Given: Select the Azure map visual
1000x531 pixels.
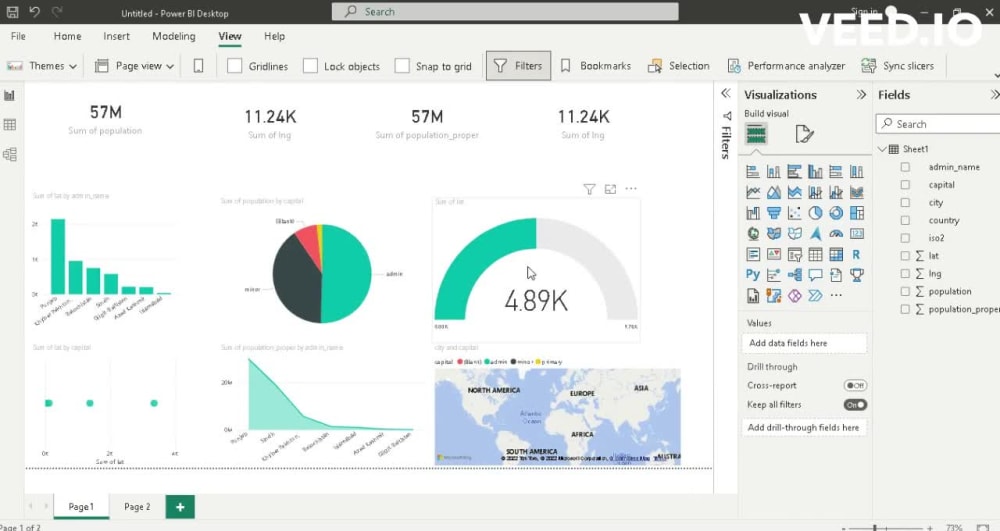Looking at the screenshot, I should [815, 234].
